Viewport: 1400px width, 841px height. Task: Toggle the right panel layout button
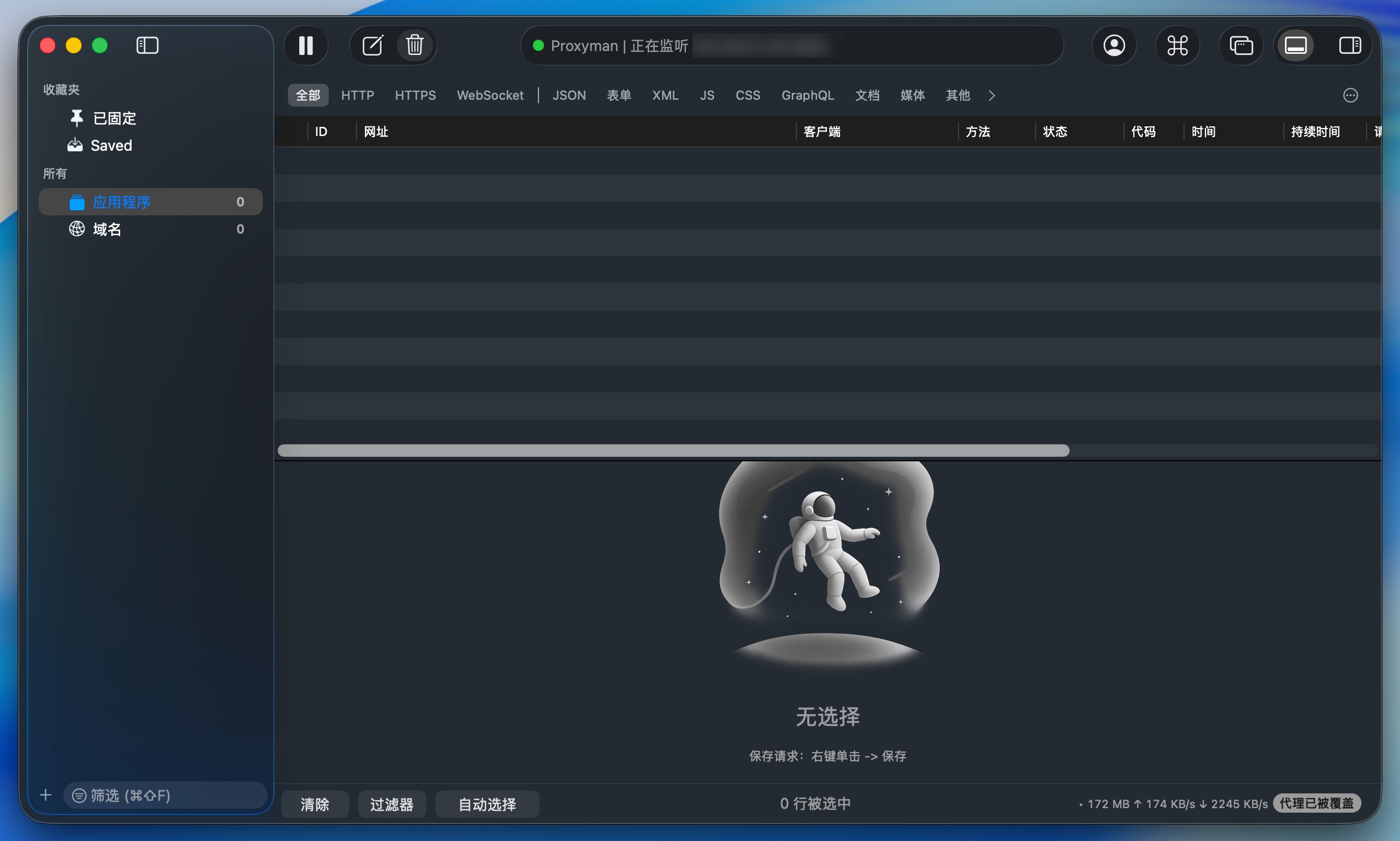click(x=1350, y=45)
